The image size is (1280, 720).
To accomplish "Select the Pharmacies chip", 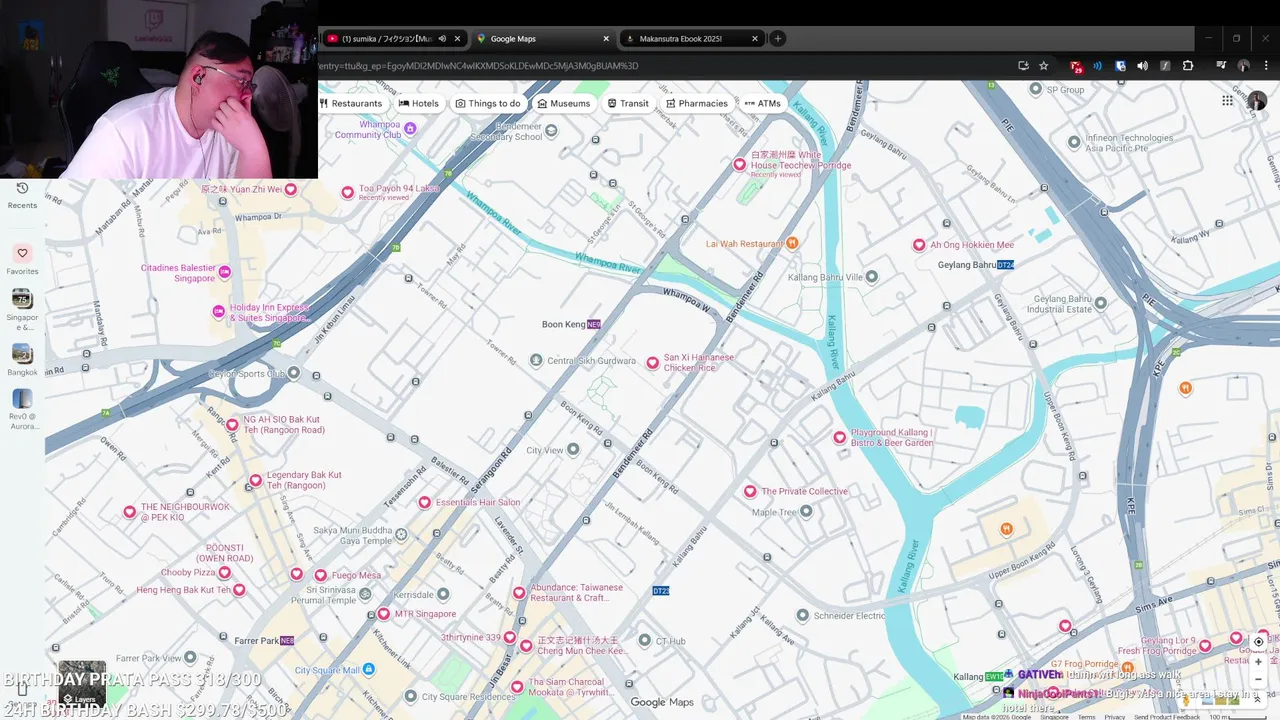I will [697, 103].
